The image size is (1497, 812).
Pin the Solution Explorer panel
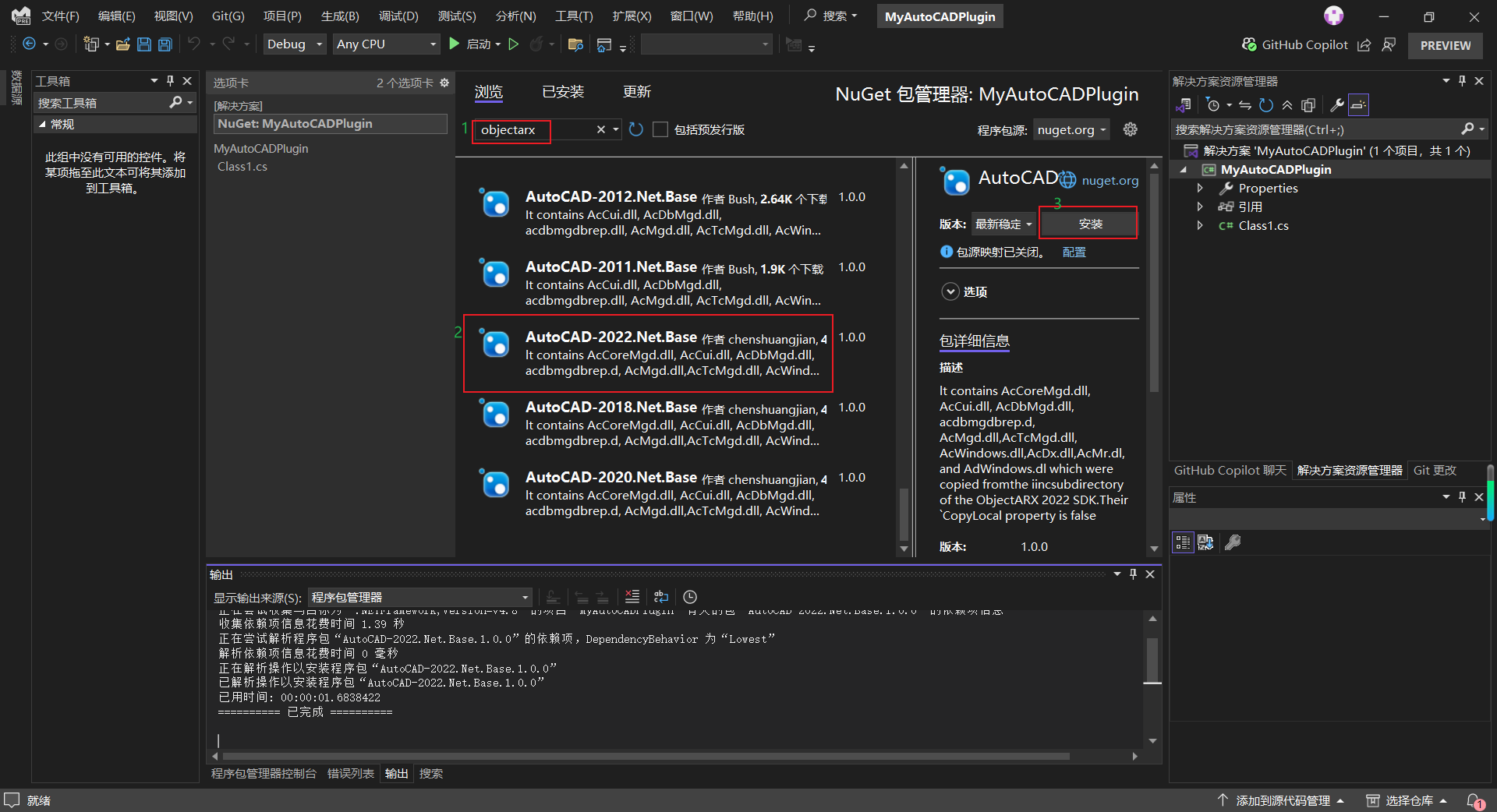coord(1462,80)
